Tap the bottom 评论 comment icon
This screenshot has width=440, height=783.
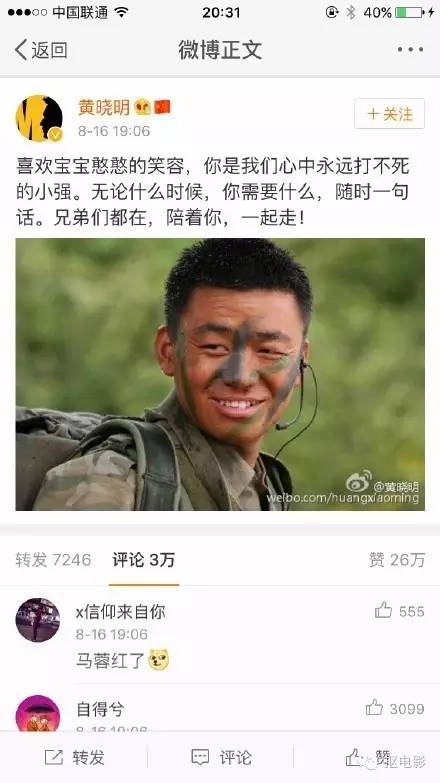221,758
